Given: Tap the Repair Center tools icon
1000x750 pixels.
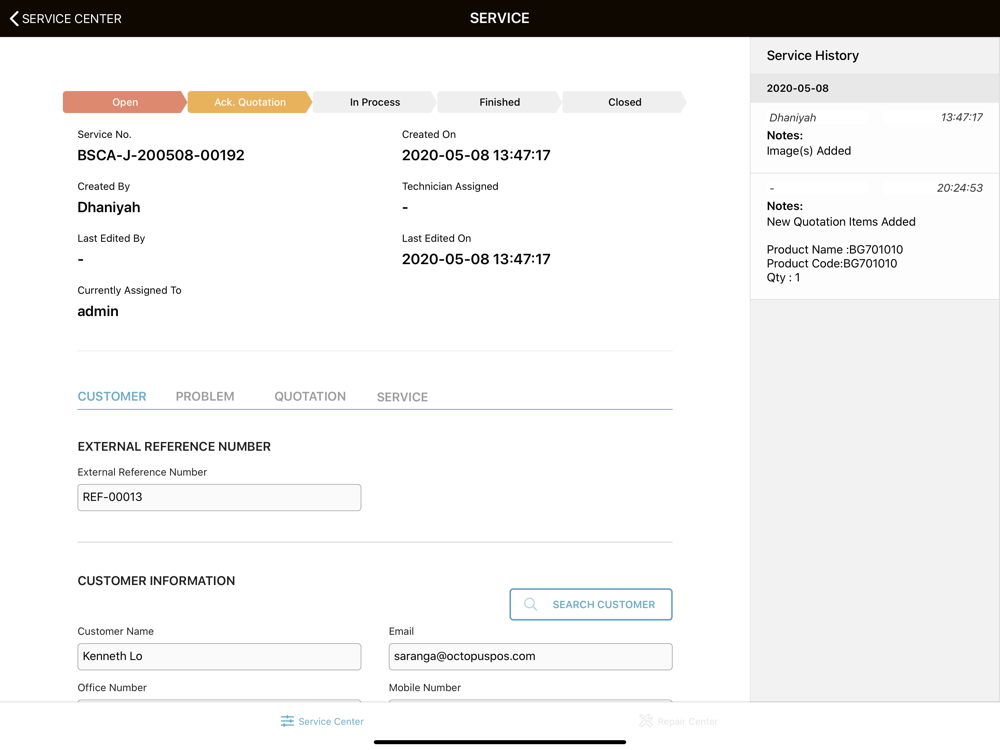Looking at the screenshot, I should [x=646, y=721].
